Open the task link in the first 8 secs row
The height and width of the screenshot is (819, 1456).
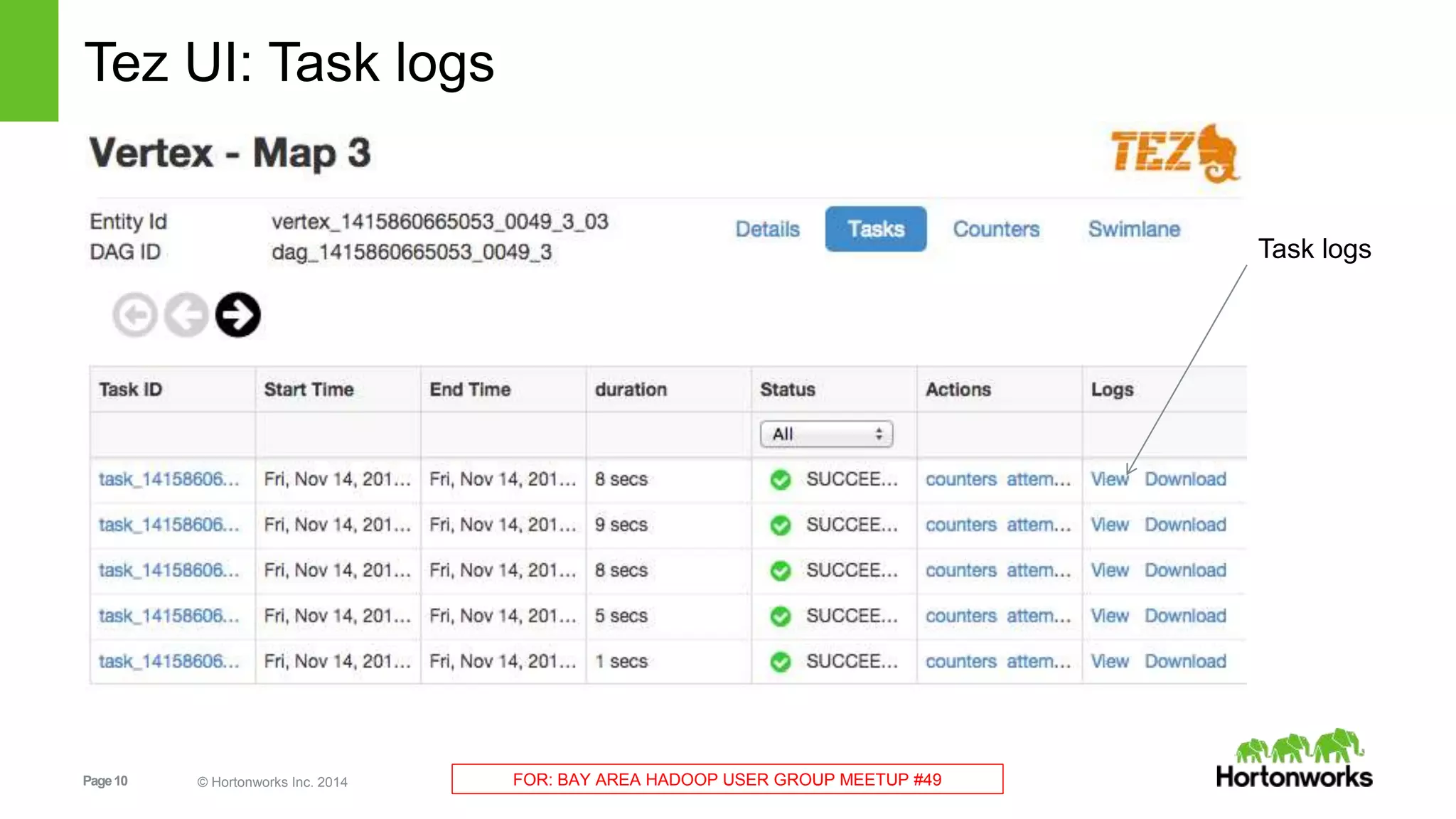point(168,479)
